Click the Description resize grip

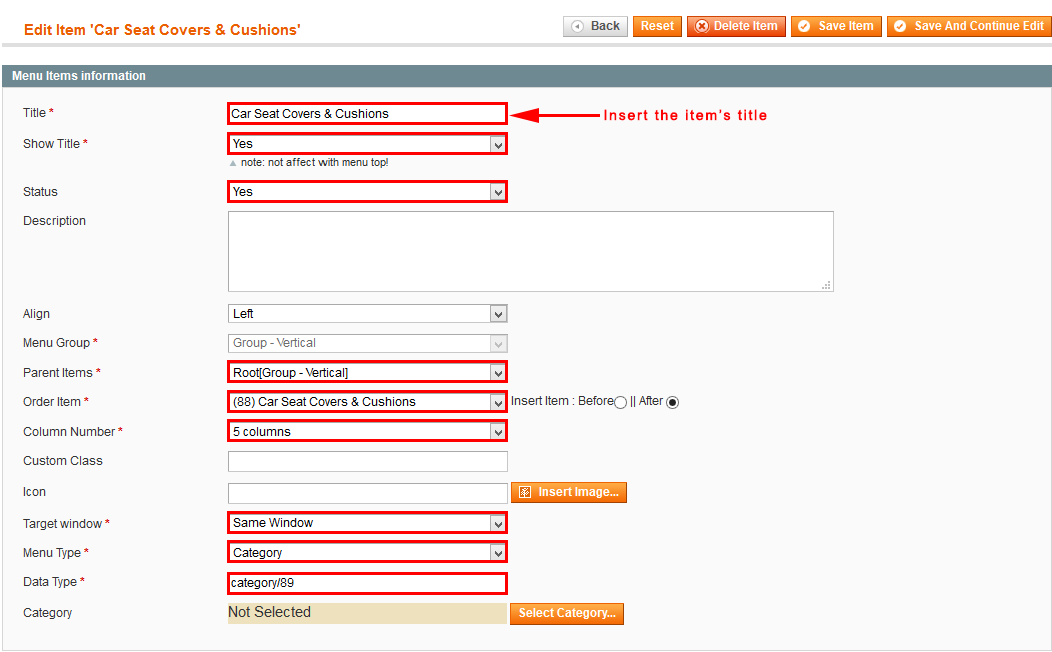click(827, 285)
